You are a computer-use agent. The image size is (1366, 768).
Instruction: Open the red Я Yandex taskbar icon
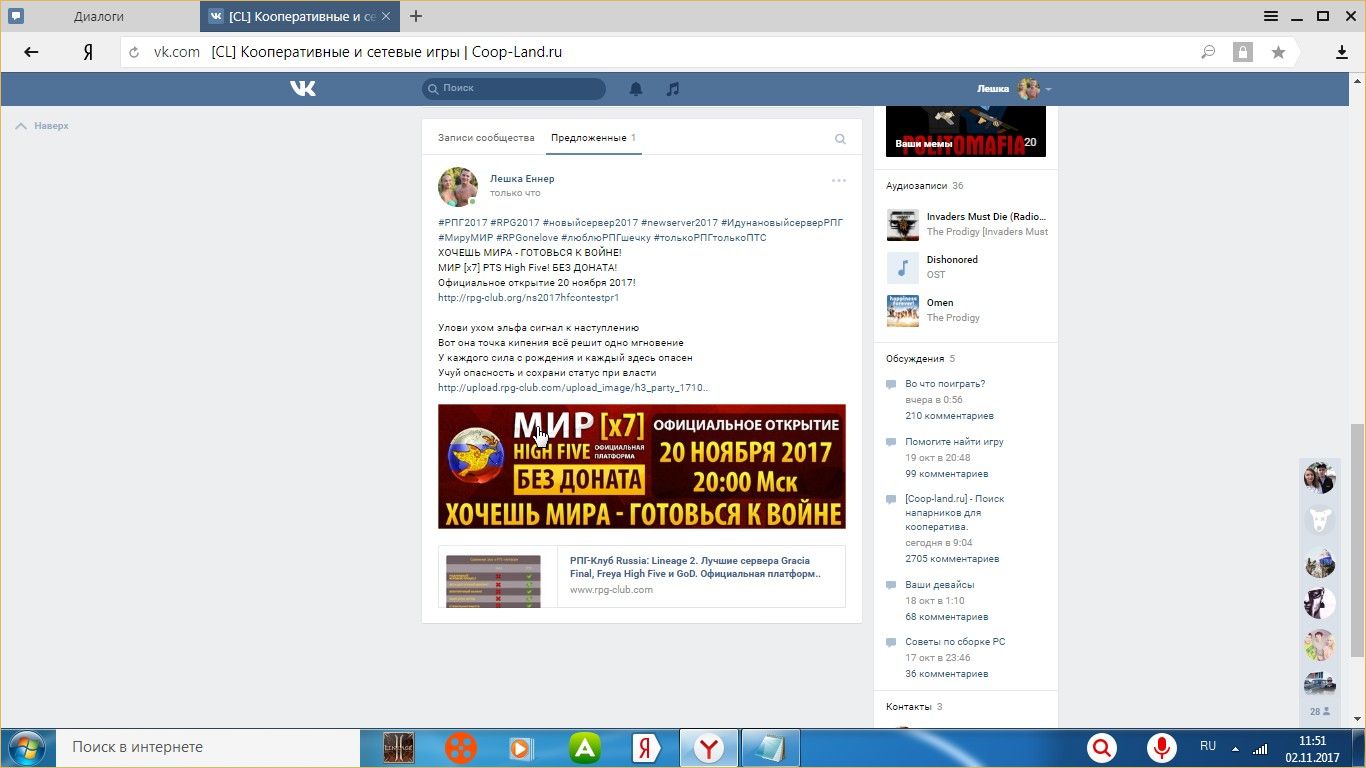coord(647,747)
